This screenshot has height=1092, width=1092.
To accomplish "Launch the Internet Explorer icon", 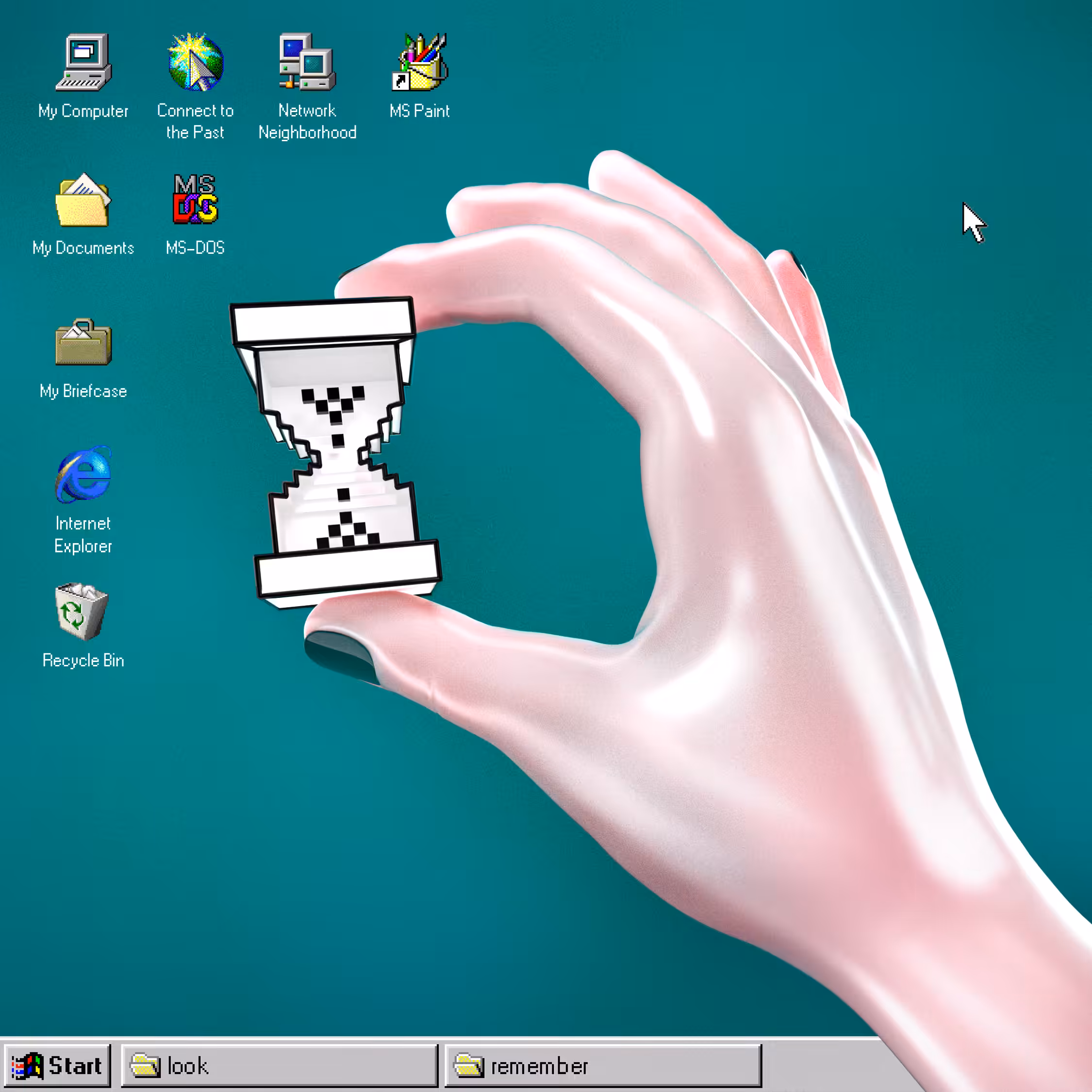I will [x=83, y=474].
